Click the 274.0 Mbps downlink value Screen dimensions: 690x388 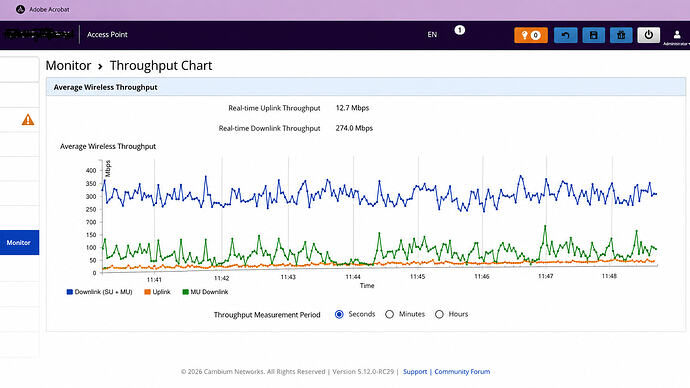click(x=354, y=128)
